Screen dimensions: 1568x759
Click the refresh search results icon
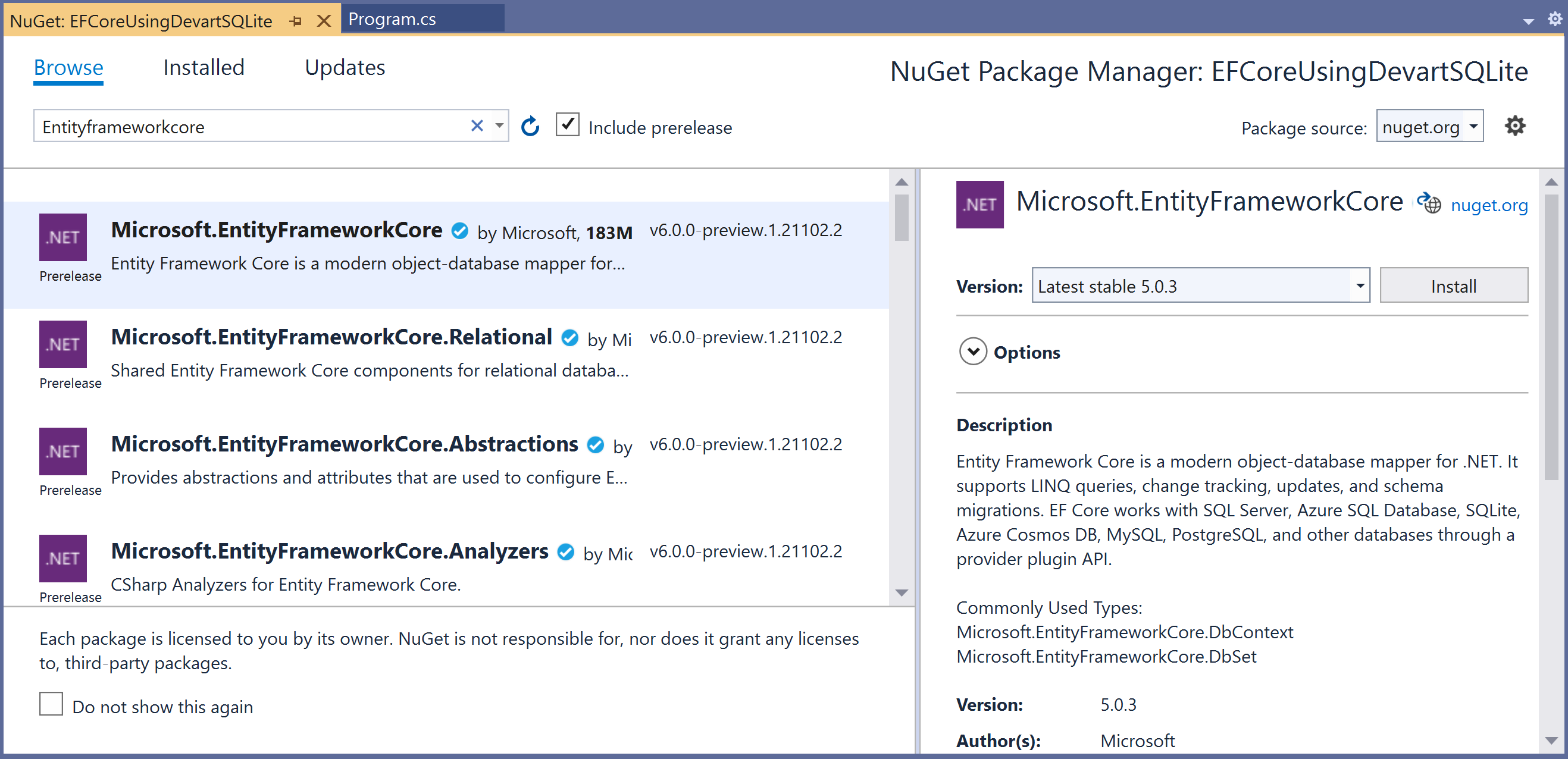pyautogui.click(x=530, y=127)
